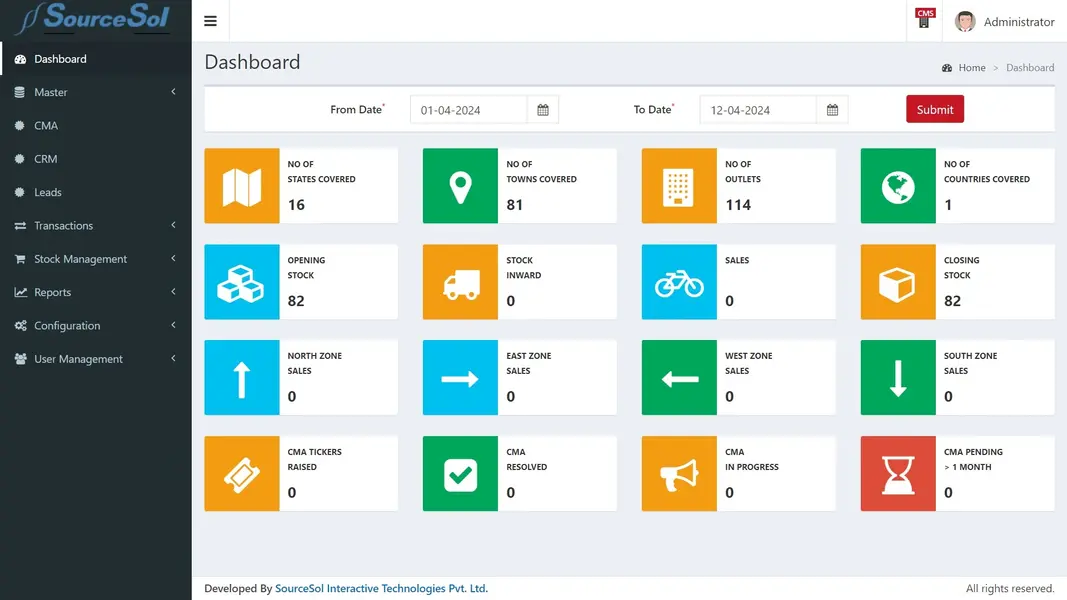Open SourceSol Interactive Technologies footer link
This screenshot has height=600, width=1067.
pyautogui.click(x=381, y=589)
